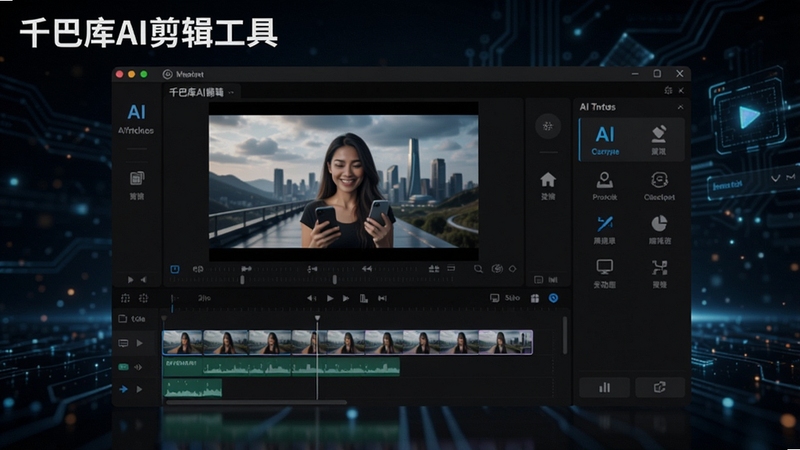Screen dimensions: 800x450
Task: Click the fit-width arrows icon in timeline controls
Action: (382, 298)
